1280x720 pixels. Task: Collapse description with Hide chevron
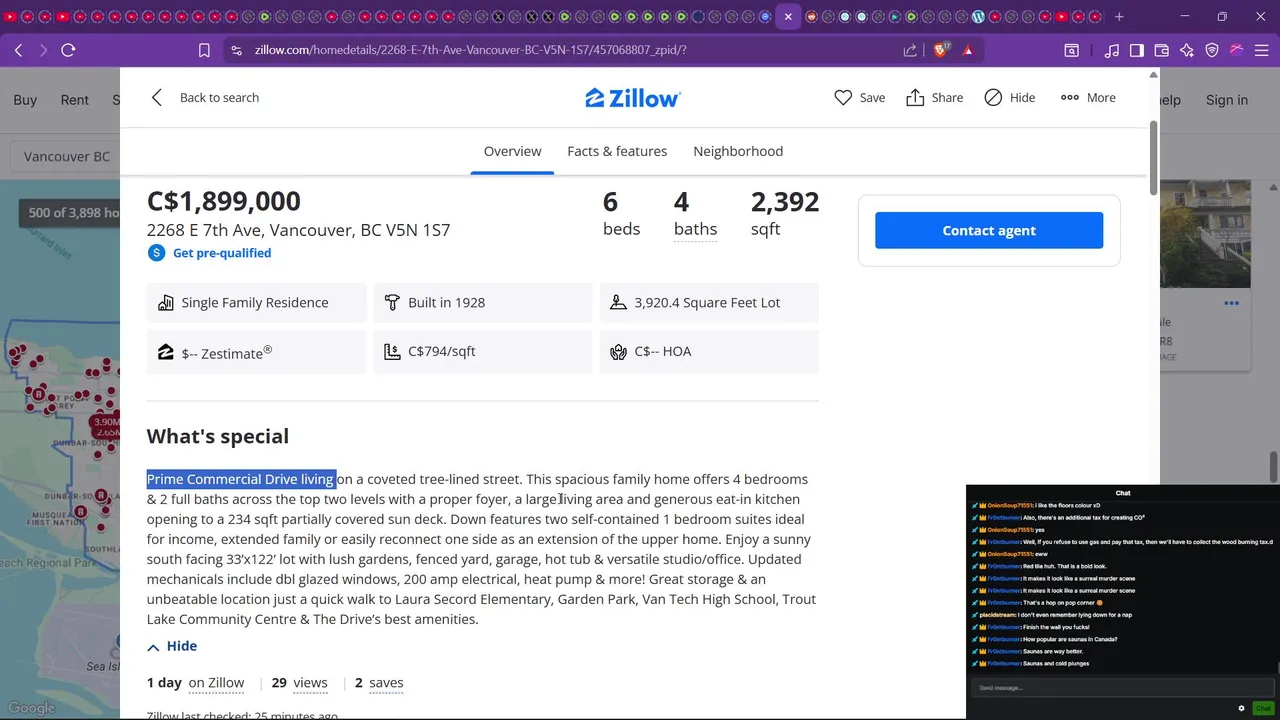coord(172,646)
